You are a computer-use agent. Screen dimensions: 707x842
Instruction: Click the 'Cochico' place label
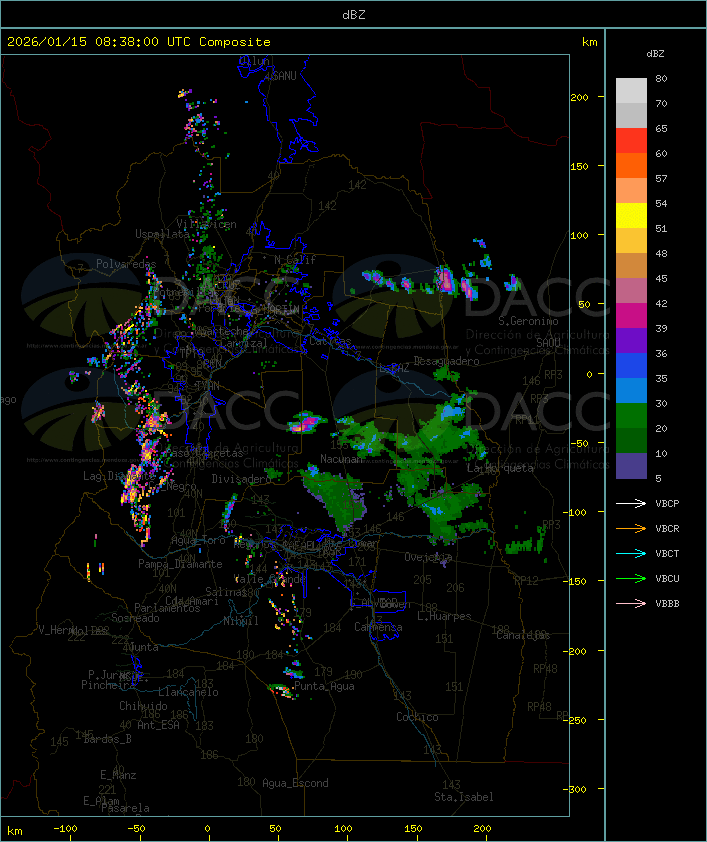point(417,717)
